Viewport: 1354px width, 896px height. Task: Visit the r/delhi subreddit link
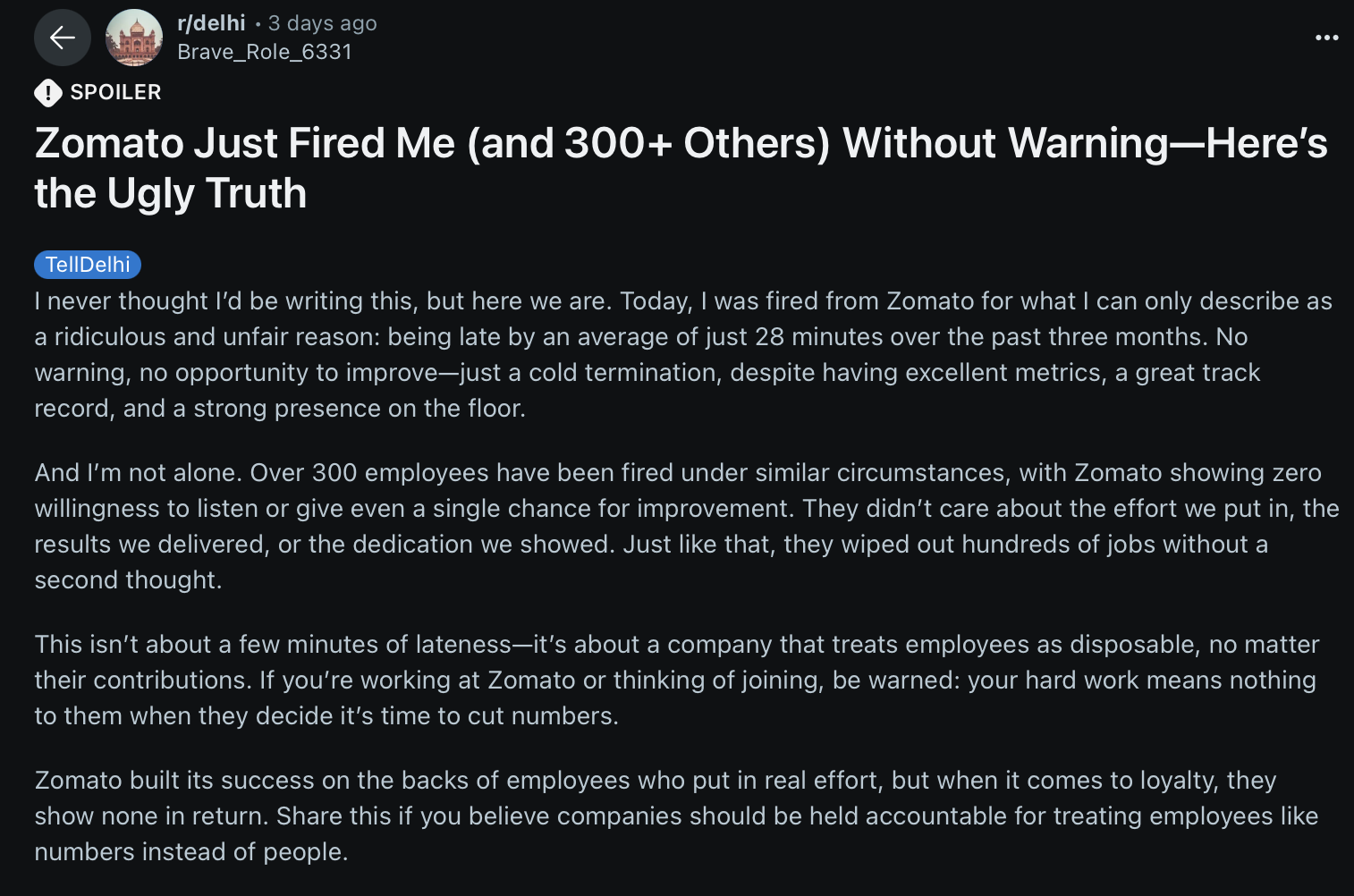[x=211, y=23]
